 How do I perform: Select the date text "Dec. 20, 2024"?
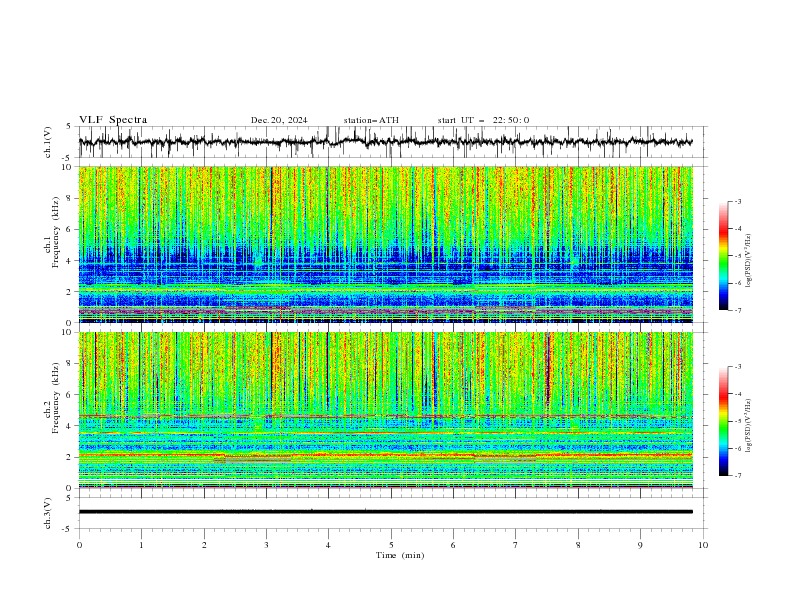(279, 120)
